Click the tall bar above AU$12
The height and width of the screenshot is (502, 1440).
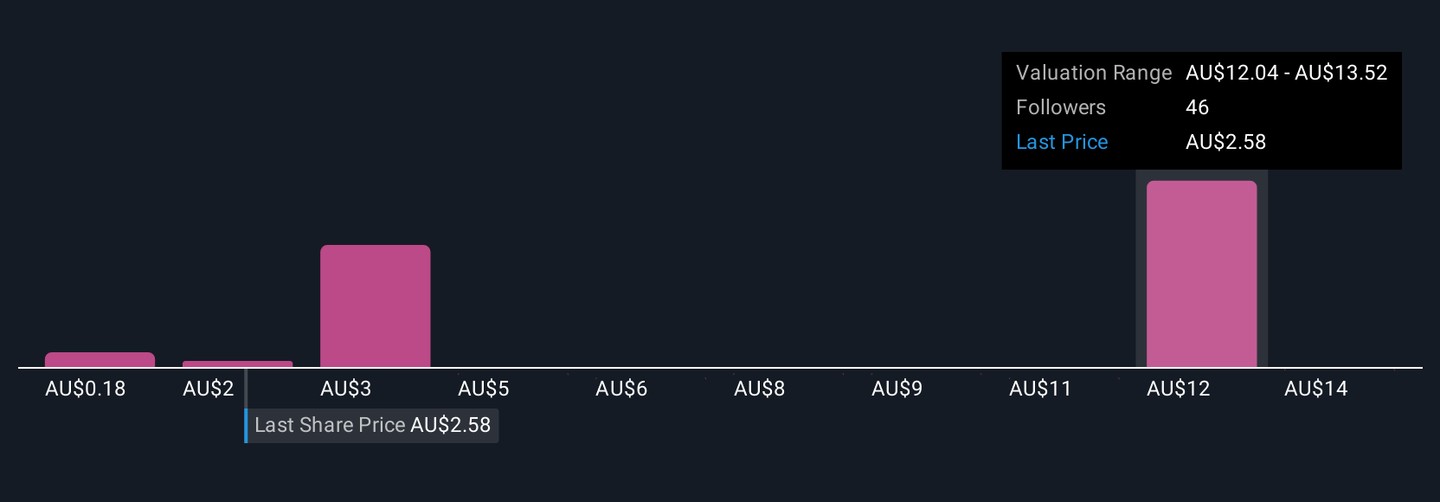click(1201, 274)
